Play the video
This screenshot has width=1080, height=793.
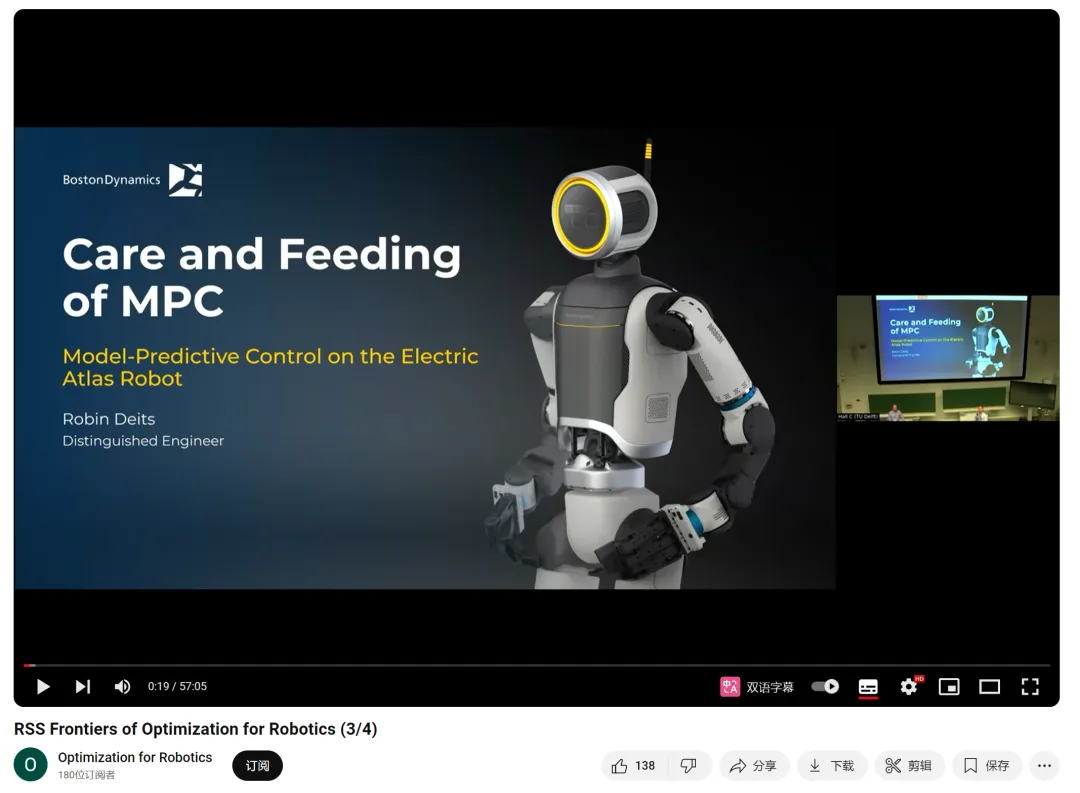click(43, 687)
